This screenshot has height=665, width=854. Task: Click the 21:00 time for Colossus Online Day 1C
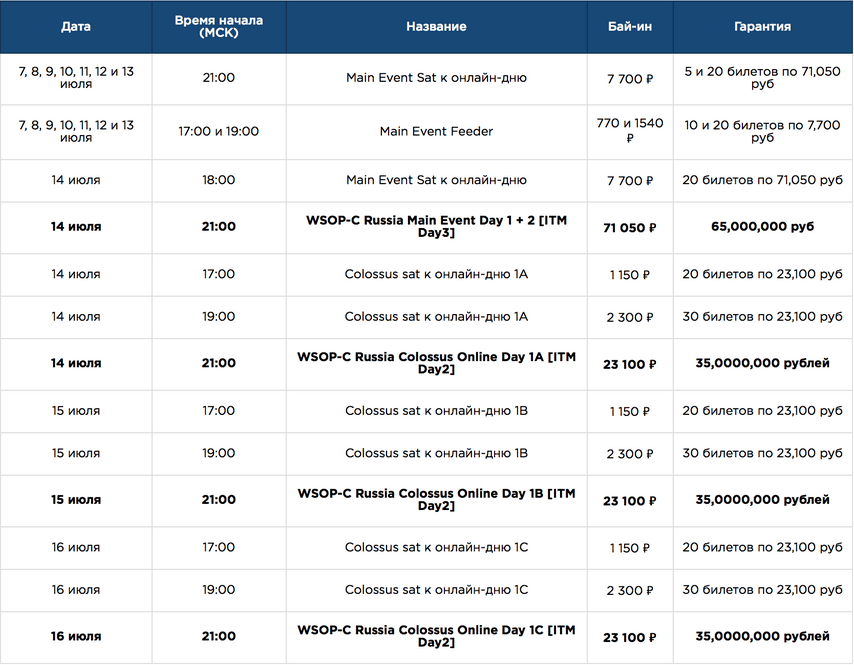click(x=219, y=636)
